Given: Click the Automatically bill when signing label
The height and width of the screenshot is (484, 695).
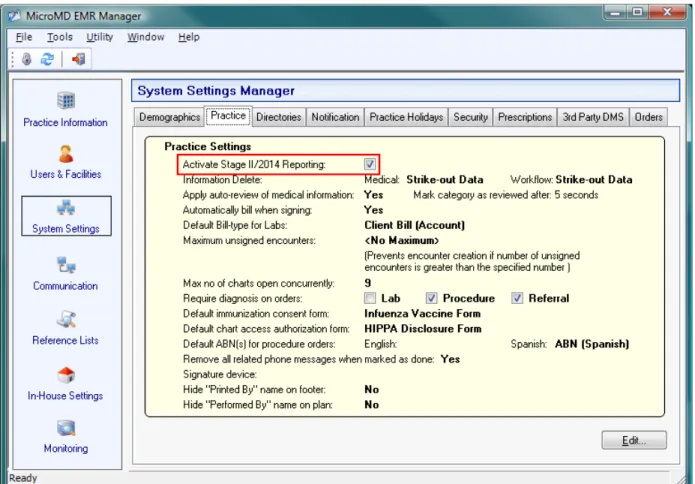Looking at the screenshot, I should pos(247,210).
